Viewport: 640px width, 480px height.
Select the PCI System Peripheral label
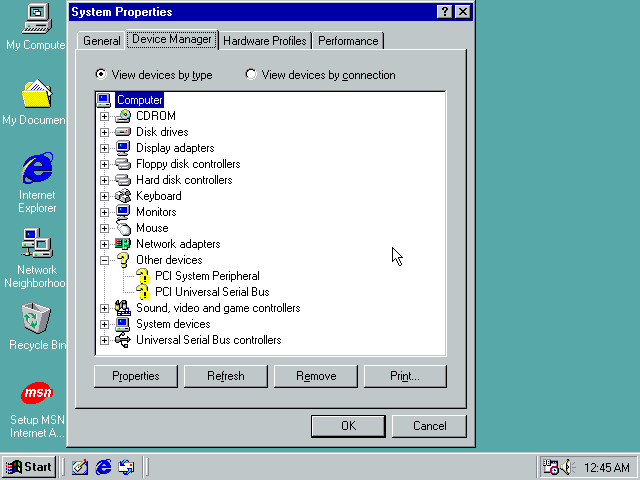point(207,276)
